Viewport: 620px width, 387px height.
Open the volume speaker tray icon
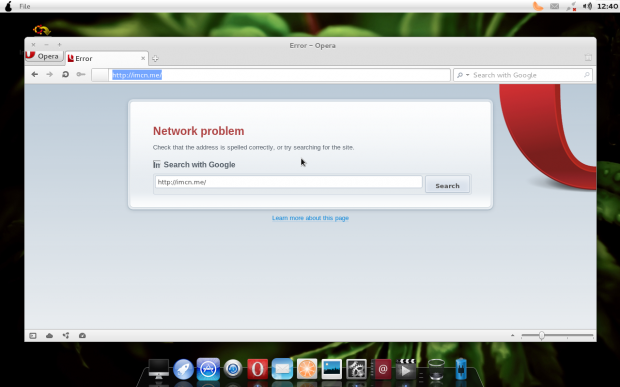coord(588,6)
